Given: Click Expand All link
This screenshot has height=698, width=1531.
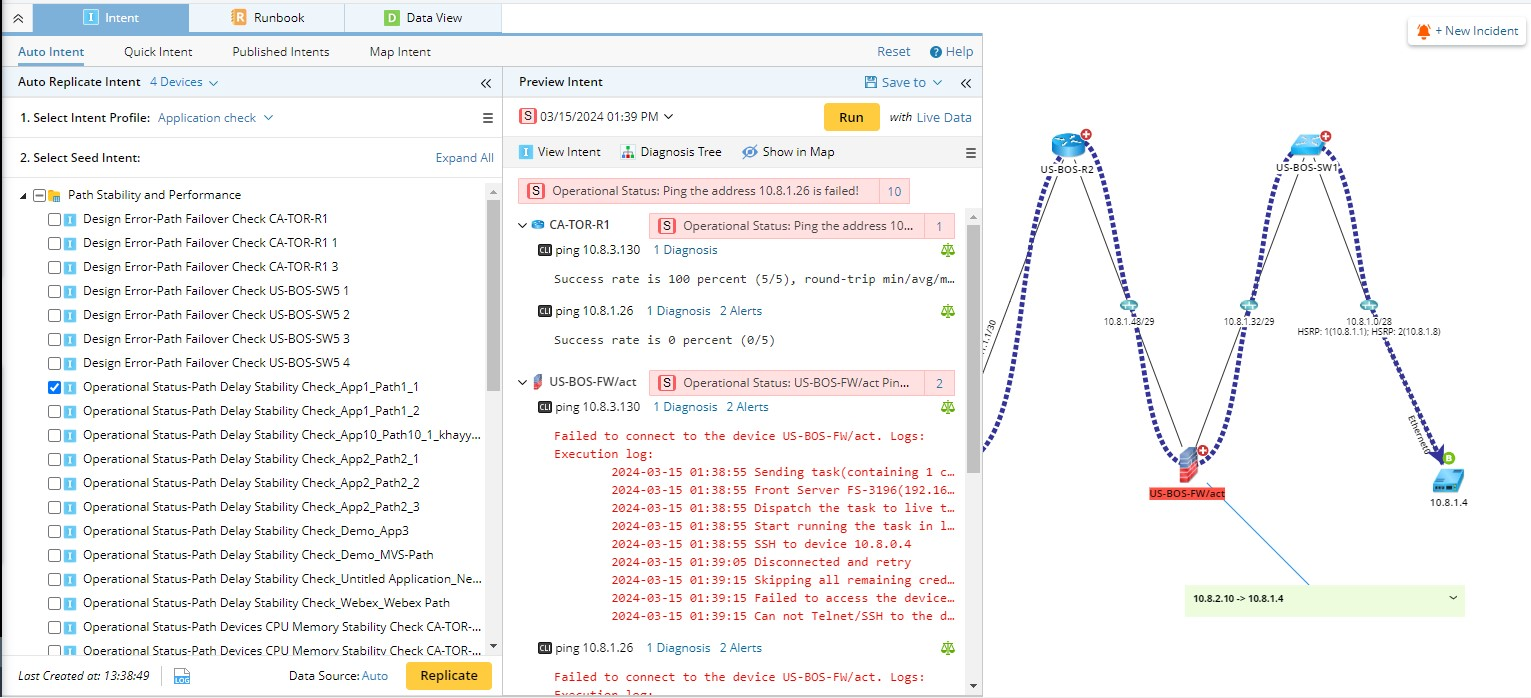Looking at the screenshot, I should coord(465,158).
